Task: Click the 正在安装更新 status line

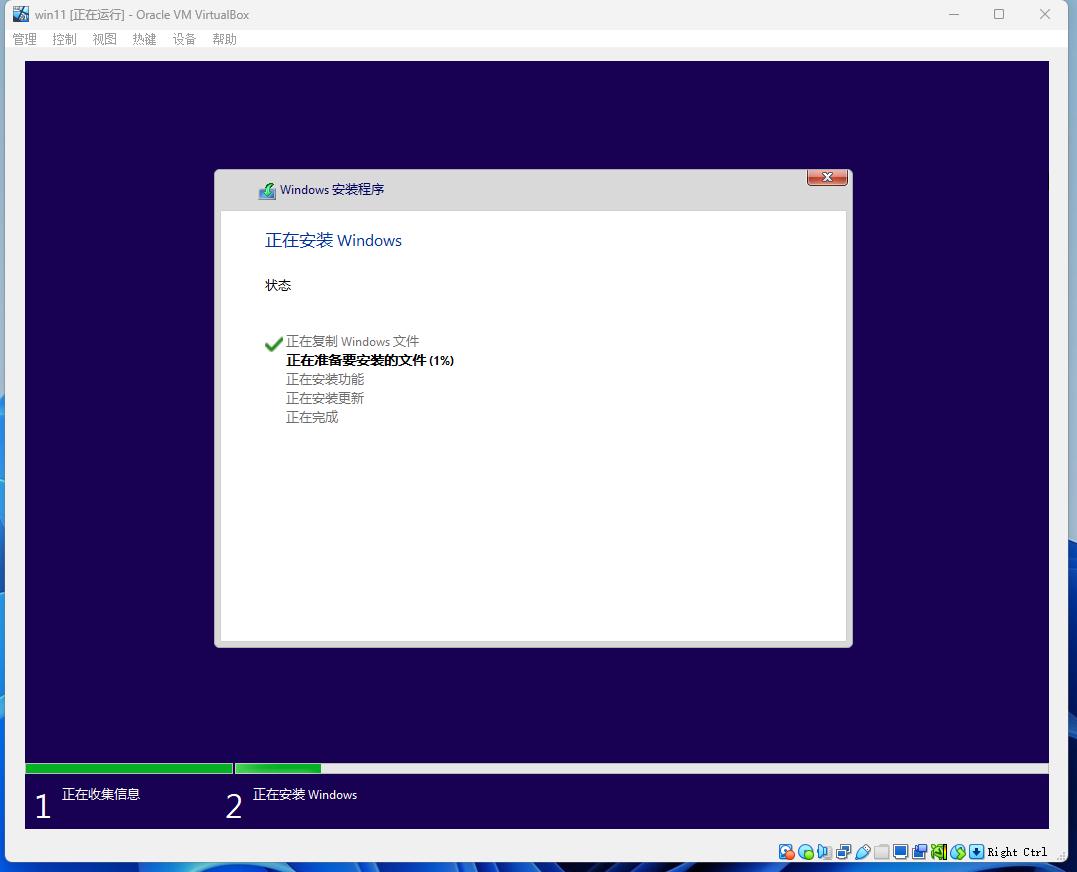Action: point(325,398)
